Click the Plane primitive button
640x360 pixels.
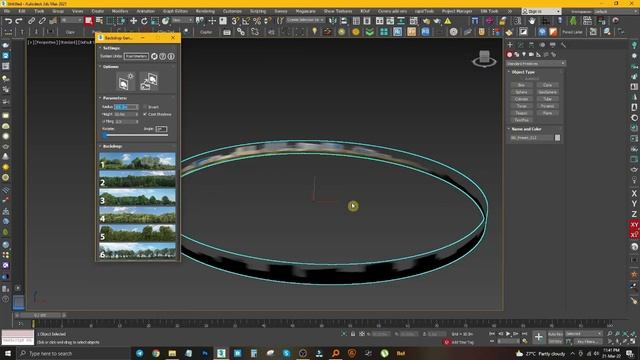(x=547, y=113)
